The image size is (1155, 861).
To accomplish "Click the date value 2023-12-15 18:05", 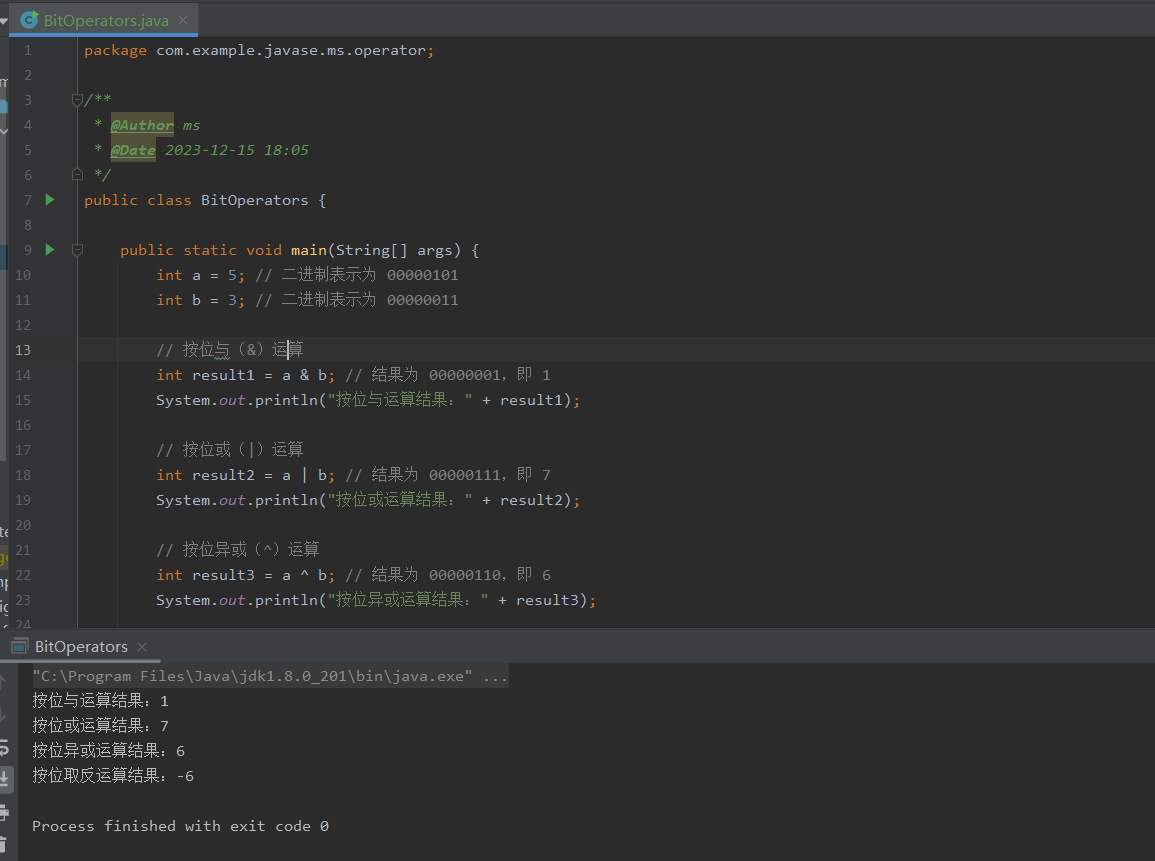I will [x=236, y=150].
